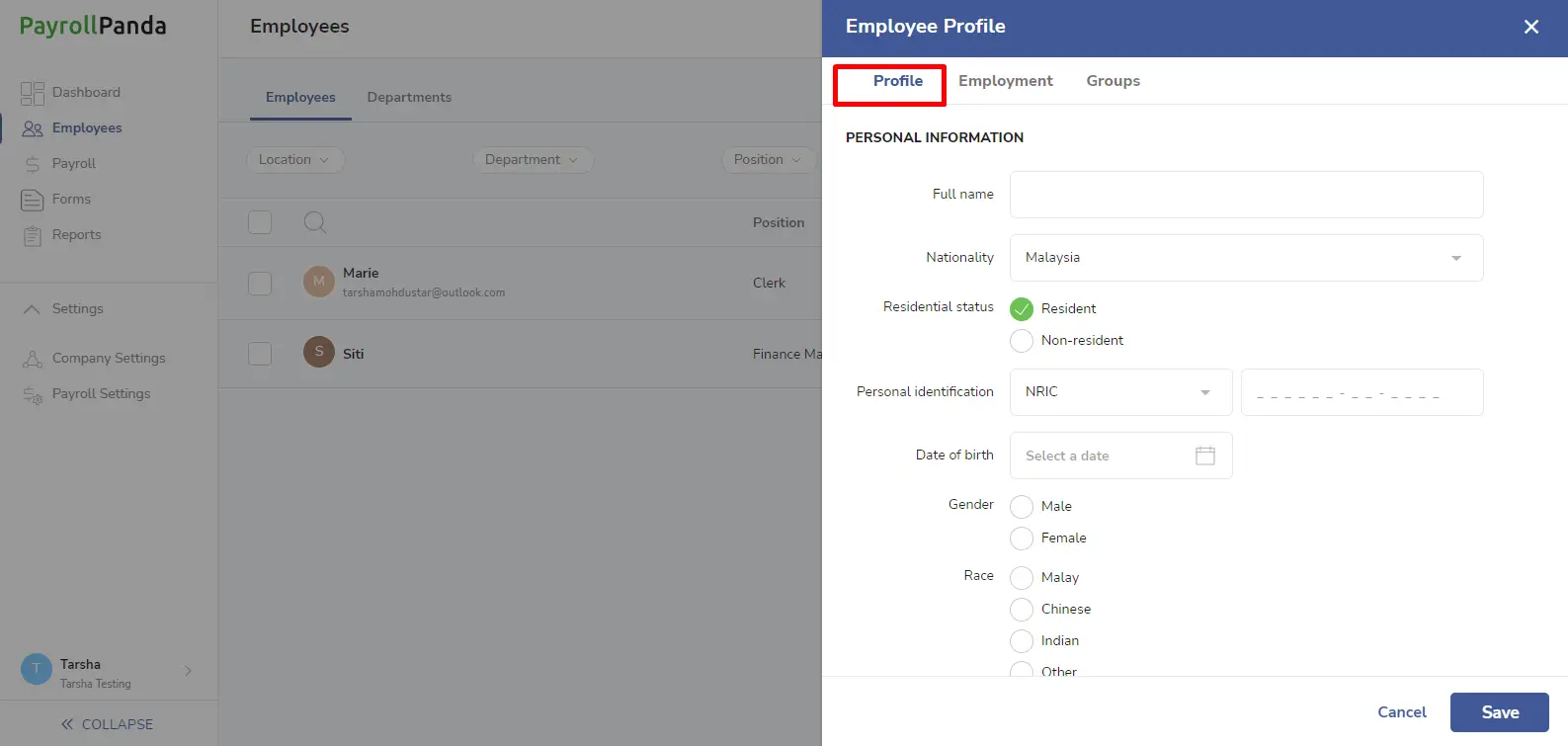Choose Male gender option
Screen dimensions: 1568x746
pyautogui.click(x=1022, y=507)
